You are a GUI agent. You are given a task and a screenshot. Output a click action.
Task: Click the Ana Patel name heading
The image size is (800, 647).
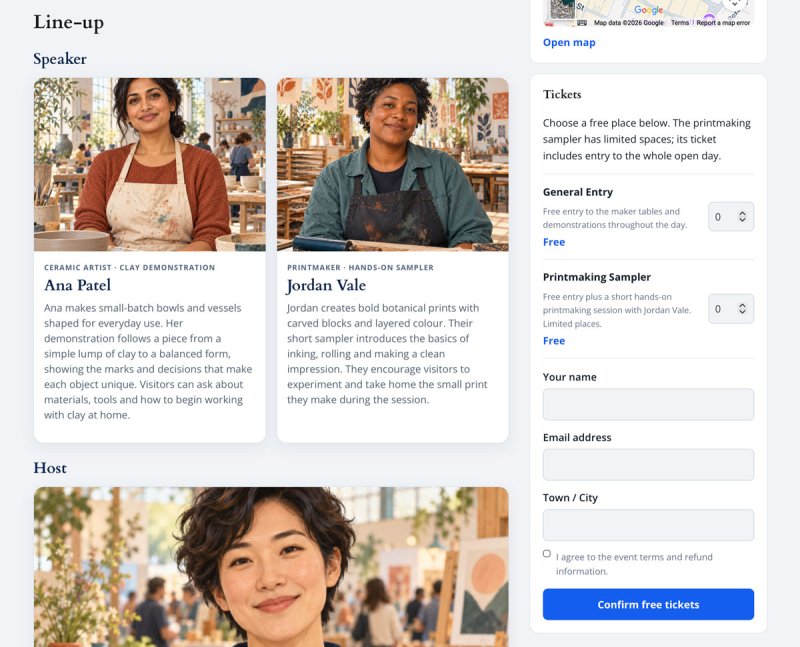78,285
